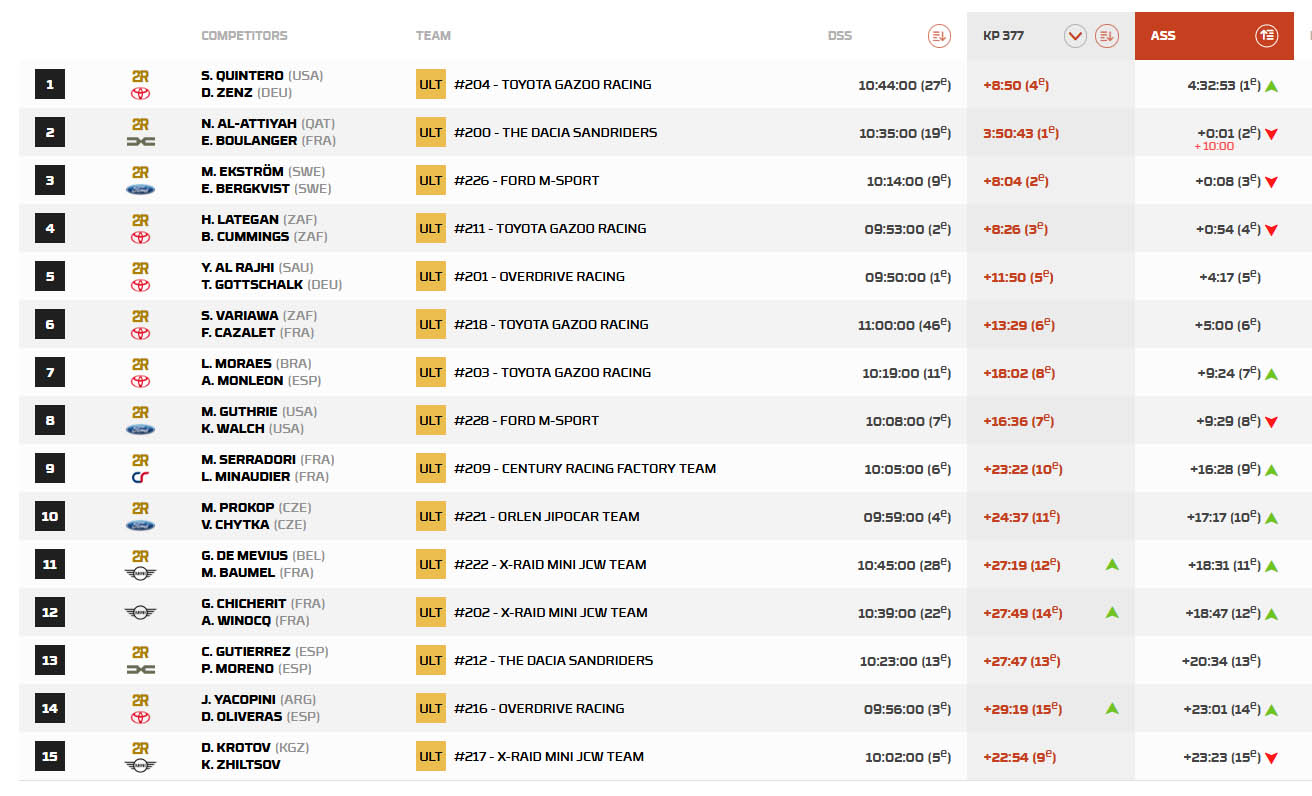This screenshot has height=796, width=1312.
Task: Click green up arrow in G. Chicherit KP column
Action: point(1111,612)
